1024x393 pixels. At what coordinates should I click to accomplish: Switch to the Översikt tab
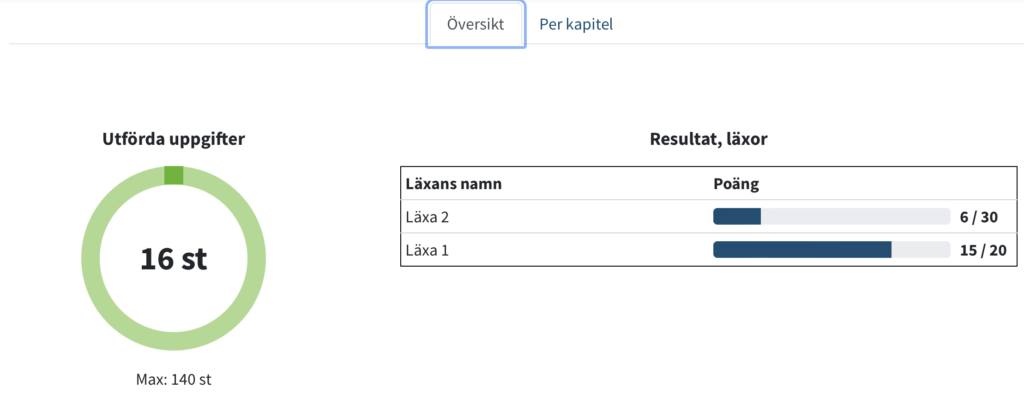[475, 25]
